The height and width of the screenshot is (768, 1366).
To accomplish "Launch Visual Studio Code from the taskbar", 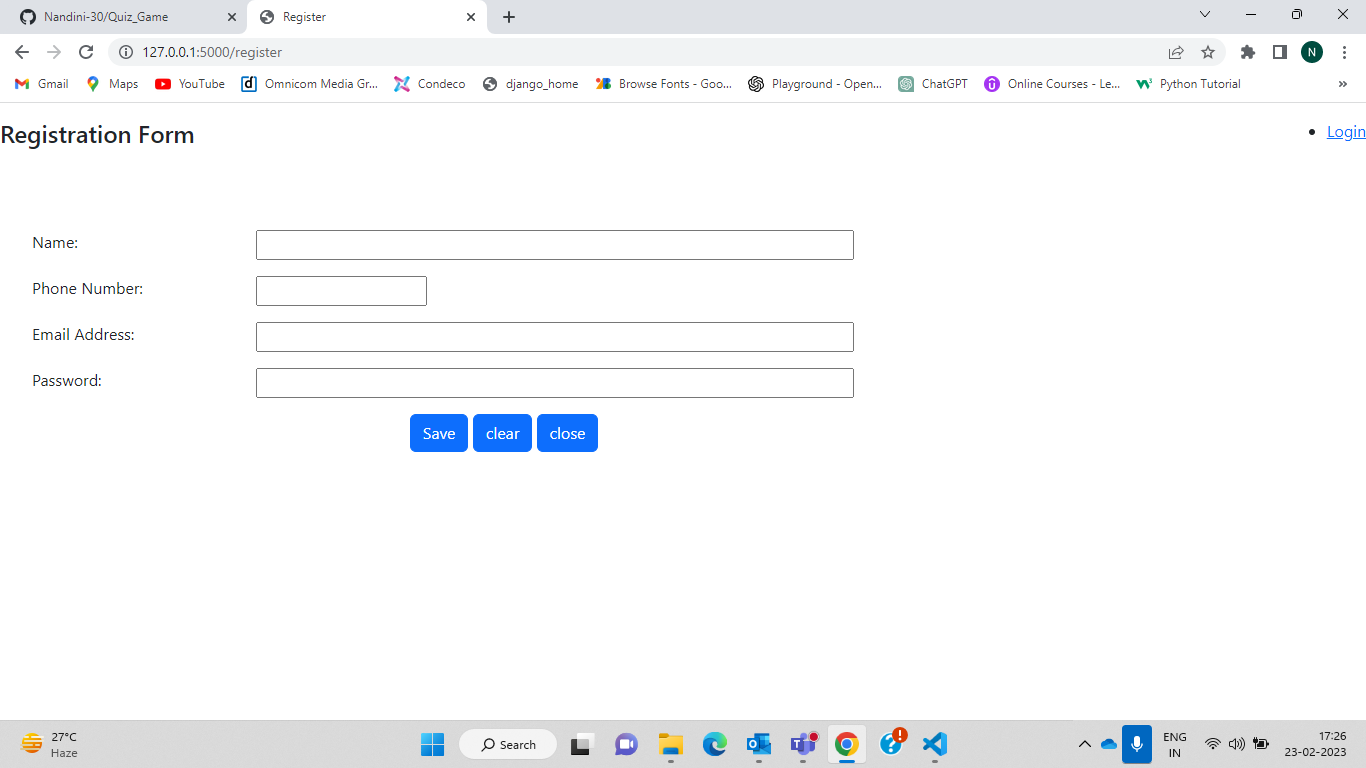I will point(934,744).
